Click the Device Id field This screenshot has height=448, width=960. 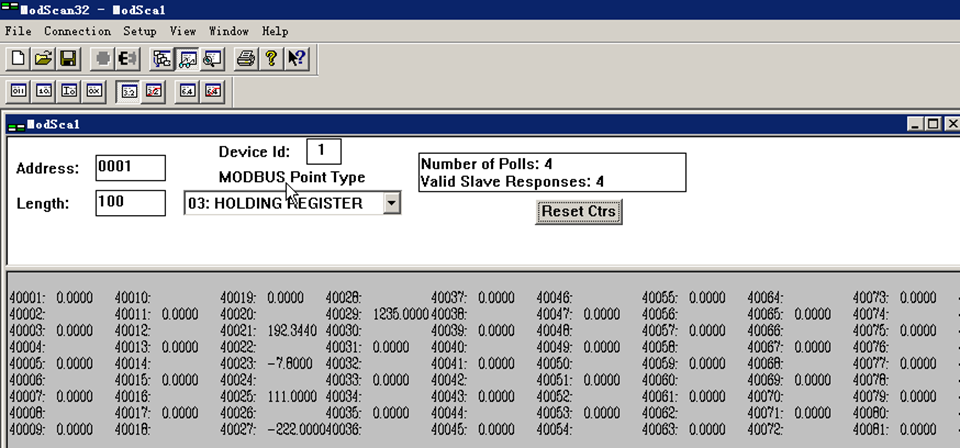point(323,151)
